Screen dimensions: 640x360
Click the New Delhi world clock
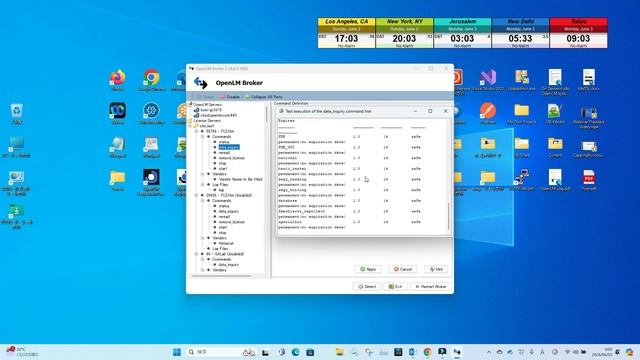[520, 33]
